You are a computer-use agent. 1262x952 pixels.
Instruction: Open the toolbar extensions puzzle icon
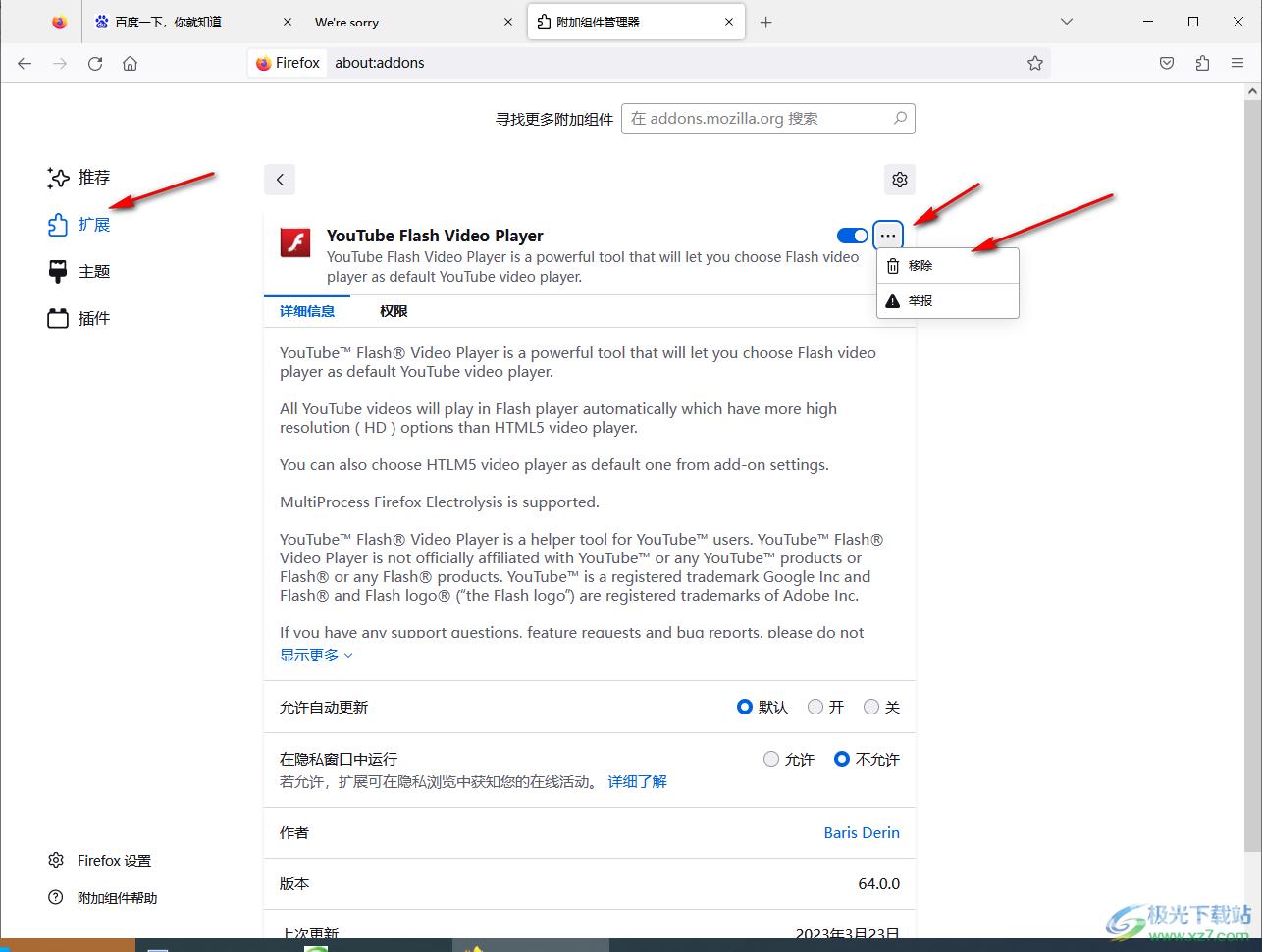pyautogui.click(x=1202, y=63)
